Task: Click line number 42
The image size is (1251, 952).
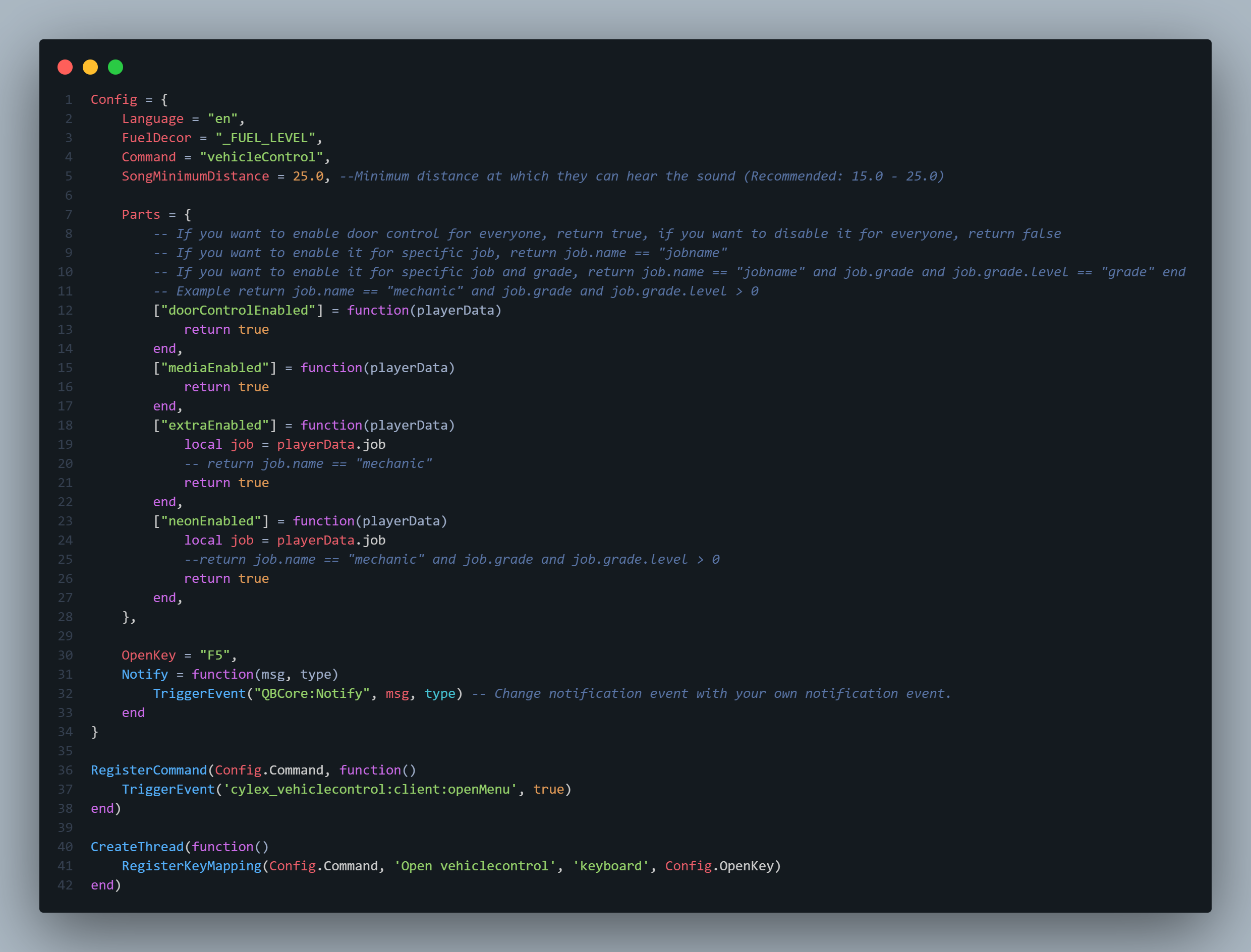Action: (65, 885)
